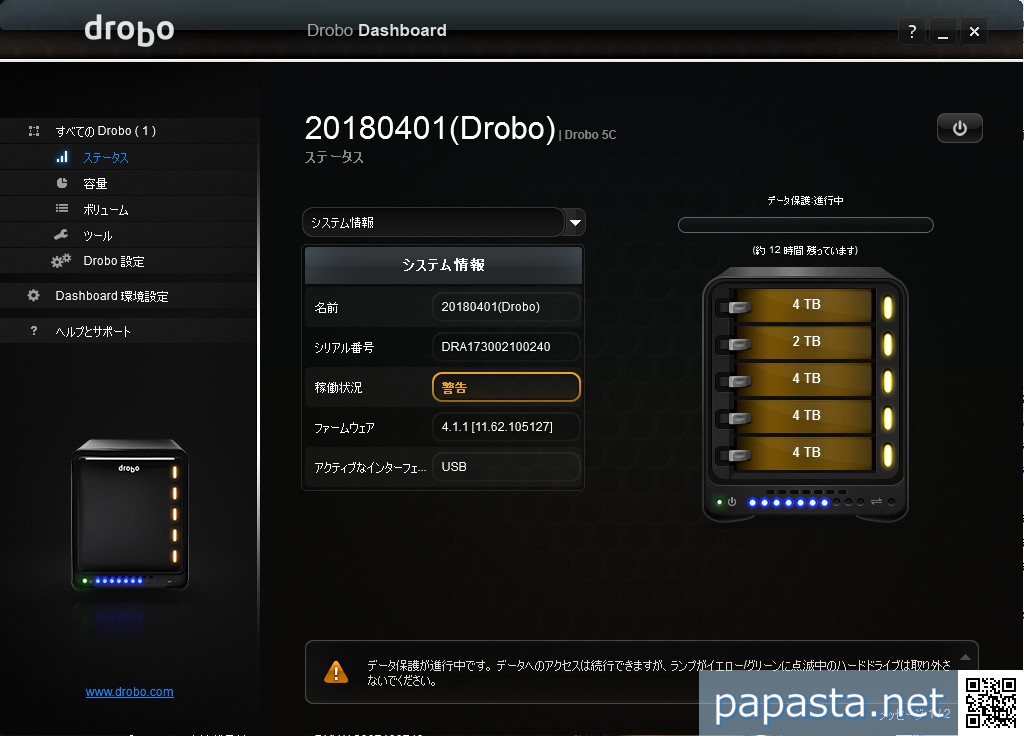Click the serial number DRA173002100240 field
1024x736 pixels.
[506, 347]
